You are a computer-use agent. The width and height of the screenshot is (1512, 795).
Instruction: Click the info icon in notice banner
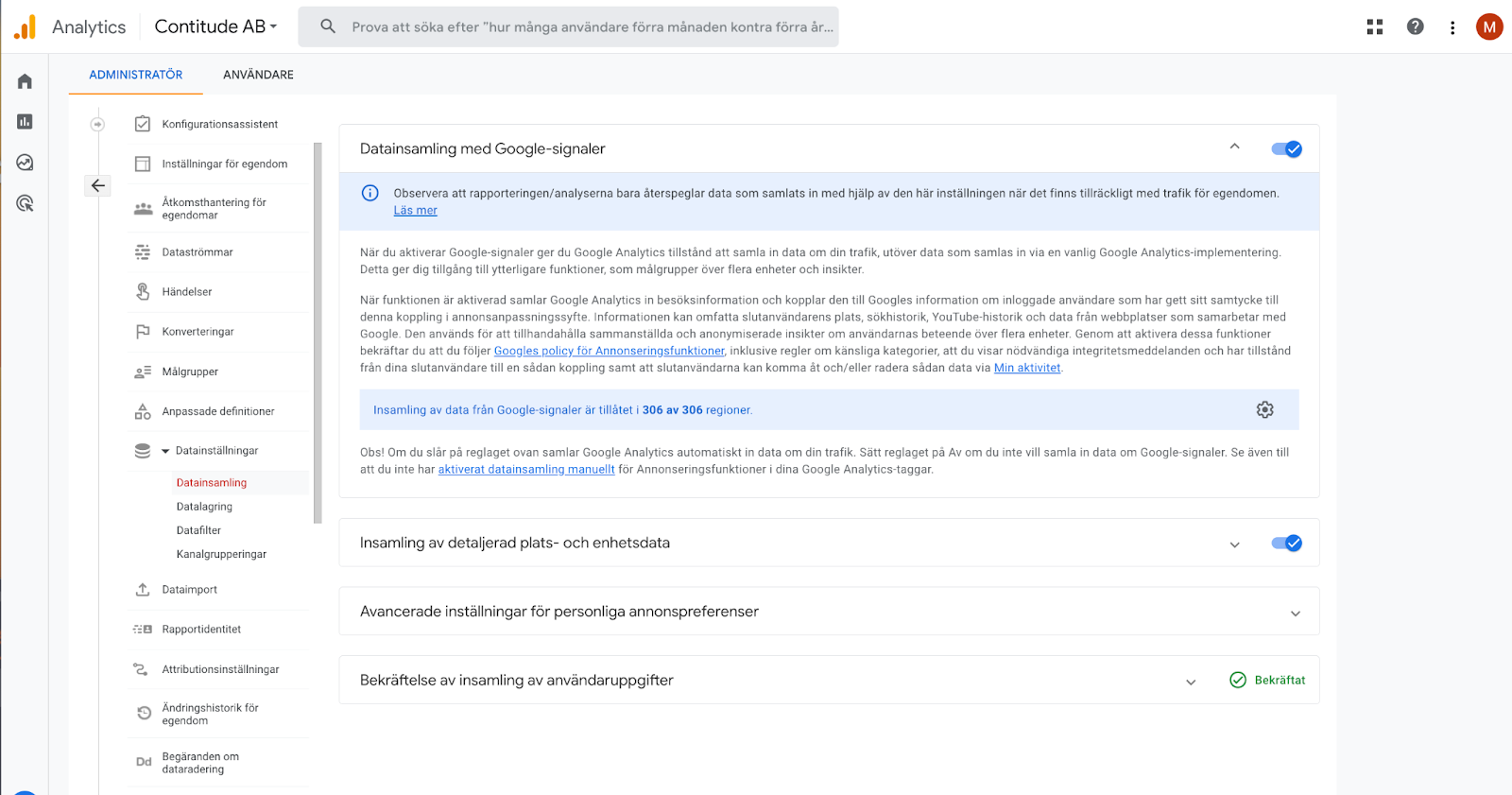click(370, 193)
